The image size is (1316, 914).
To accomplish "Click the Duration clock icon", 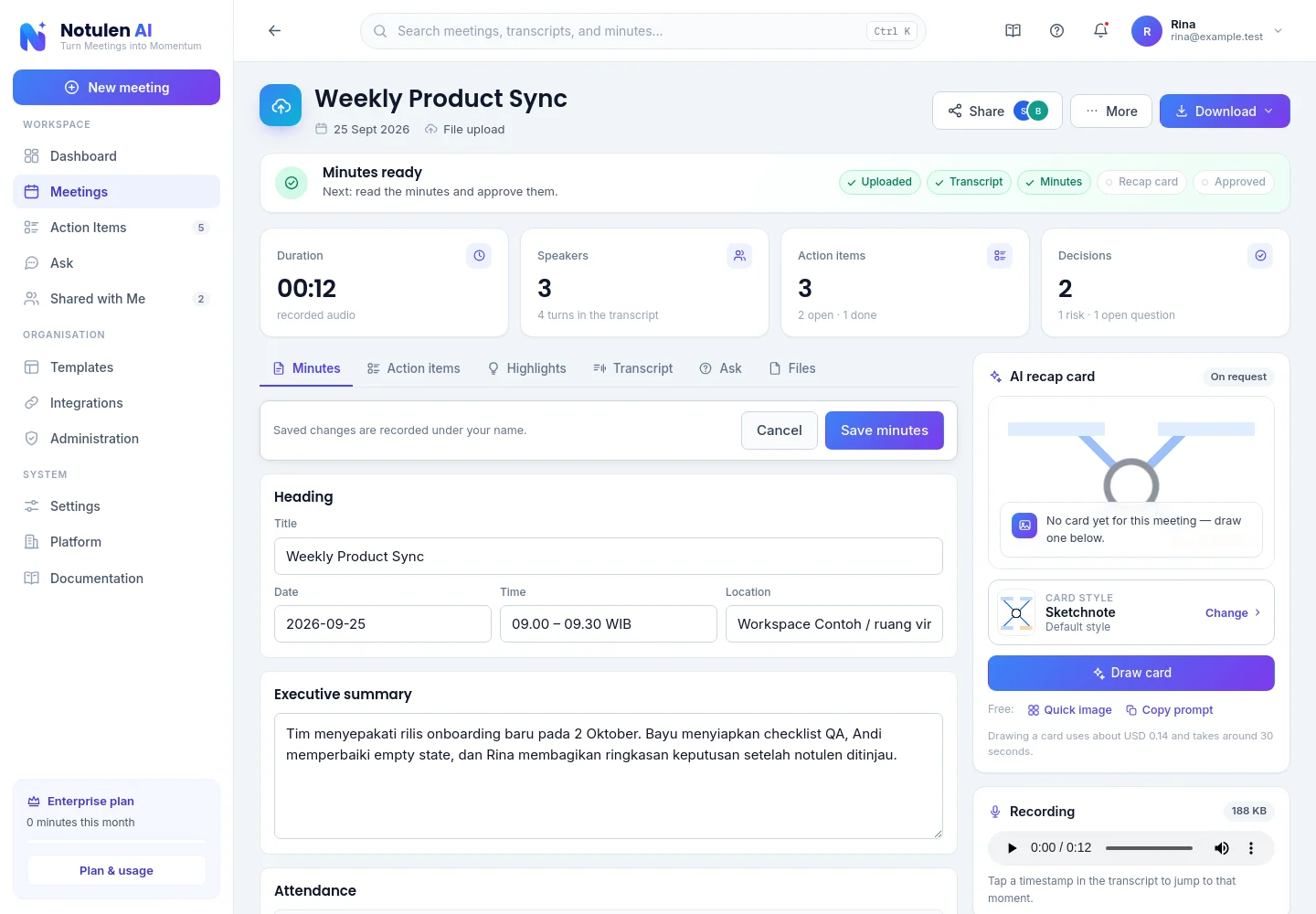I will [479, 256].
